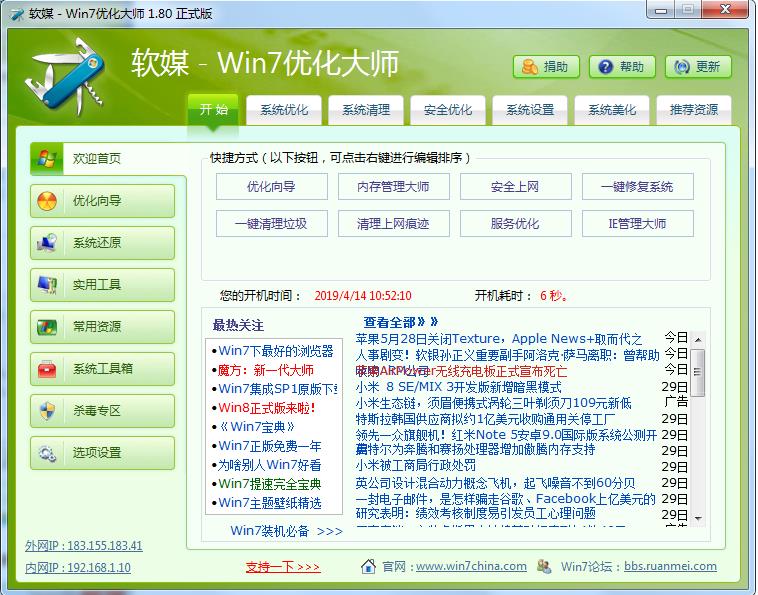Click the news list scrollbar thumb

(x=698, y=373)
